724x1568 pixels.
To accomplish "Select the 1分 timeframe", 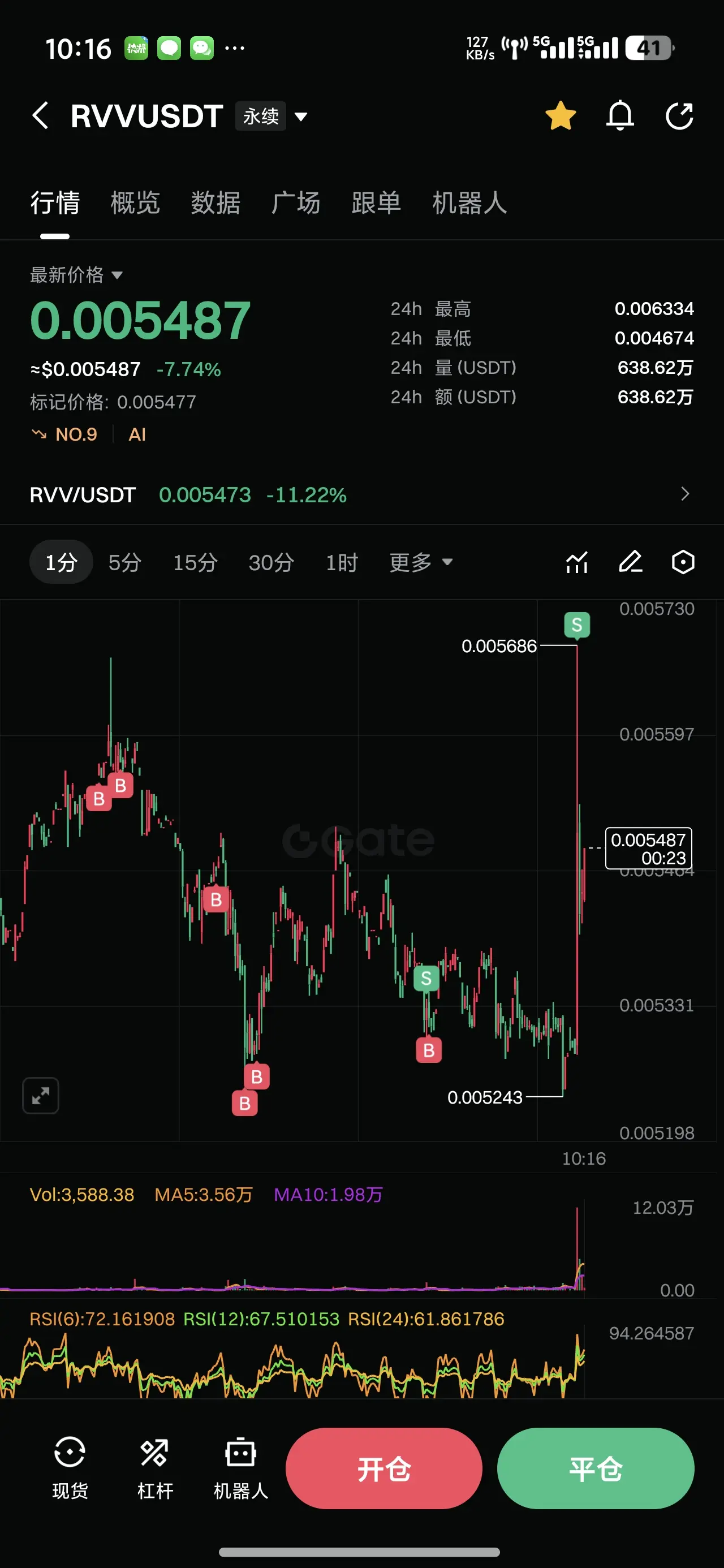I will tap(61, 562).
